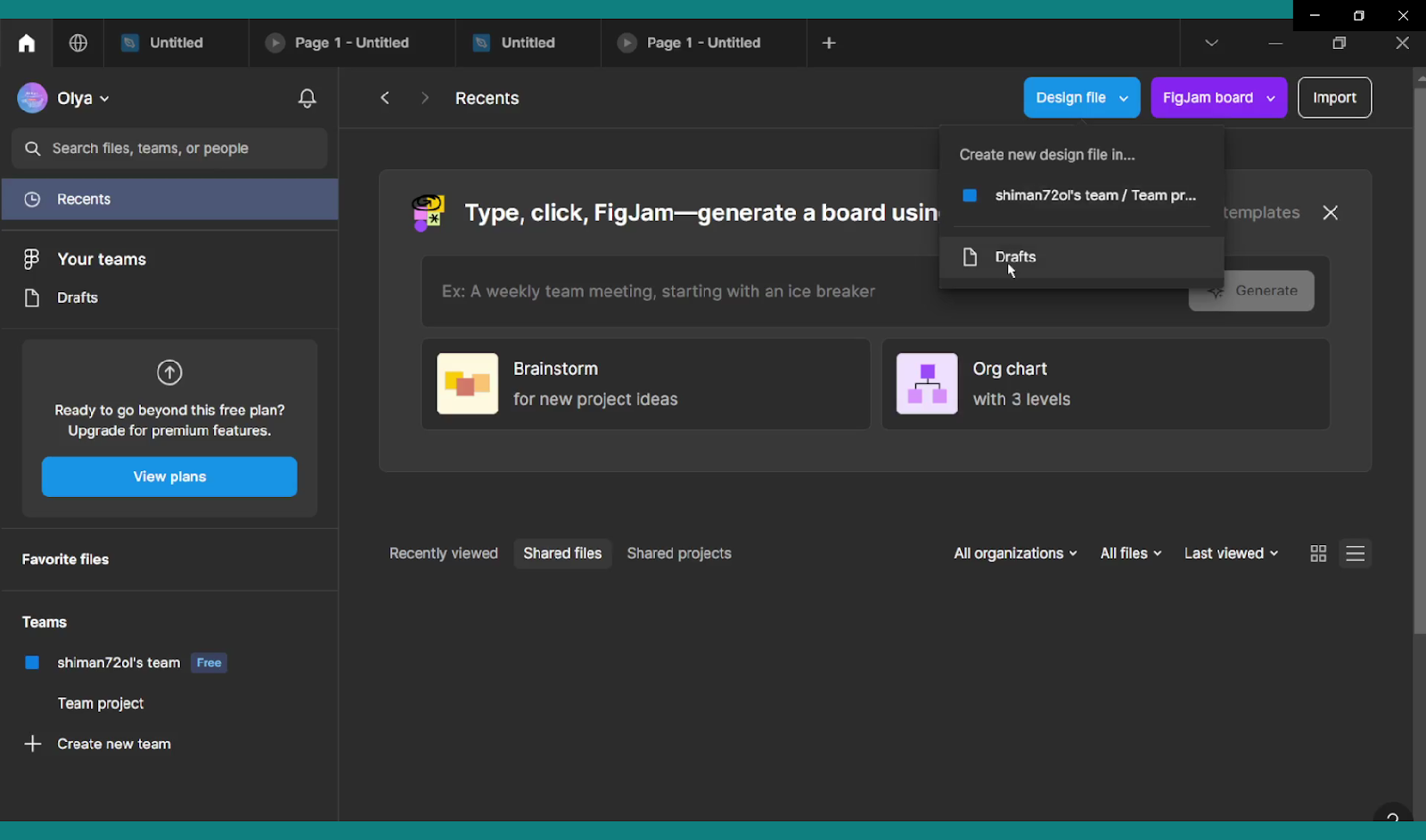Image resolution: width=1426 pixels, height=840 pixels.
Task: Click Create new team
Action: (114, 744)
